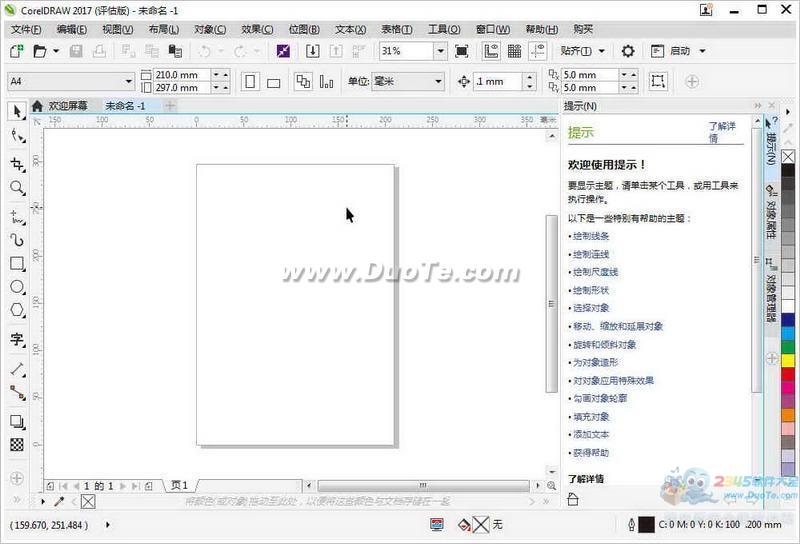Click the 页1 page tab

tap(180, 485)
